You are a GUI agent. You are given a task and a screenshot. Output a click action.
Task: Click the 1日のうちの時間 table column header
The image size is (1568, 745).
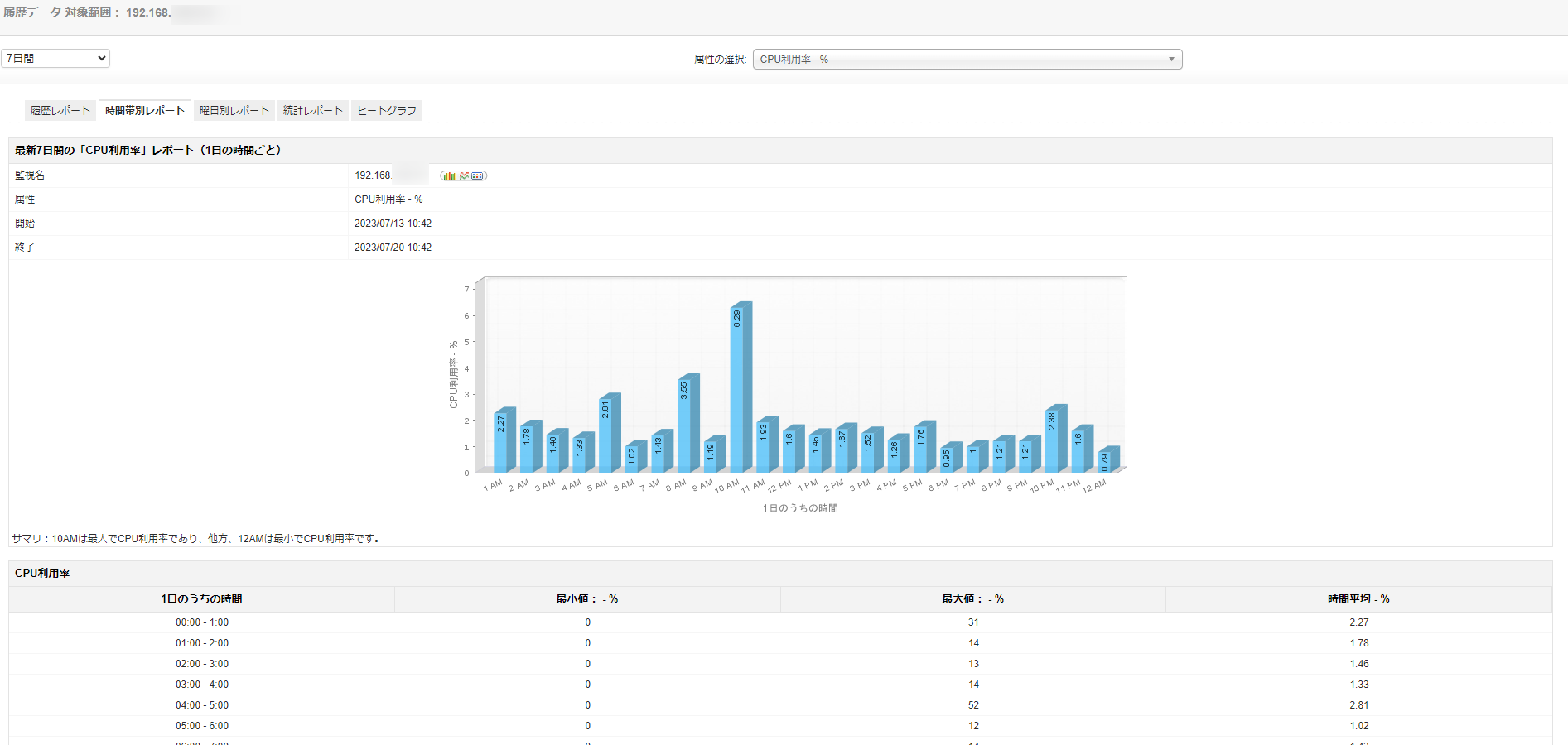[201, 599]
